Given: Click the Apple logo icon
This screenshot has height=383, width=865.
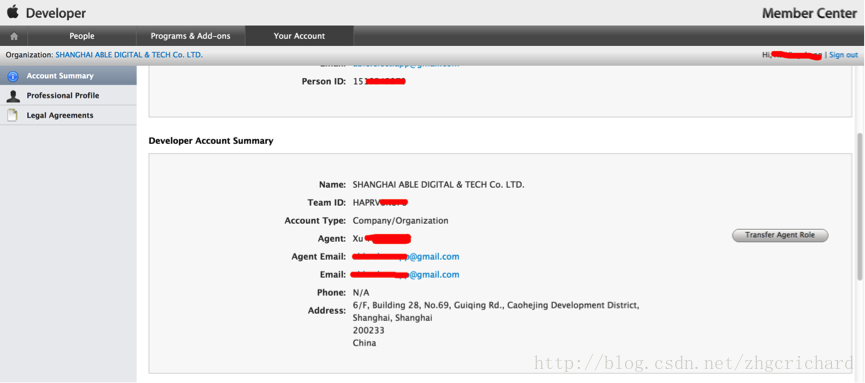Looking at the screenshot, I should 13,12.
